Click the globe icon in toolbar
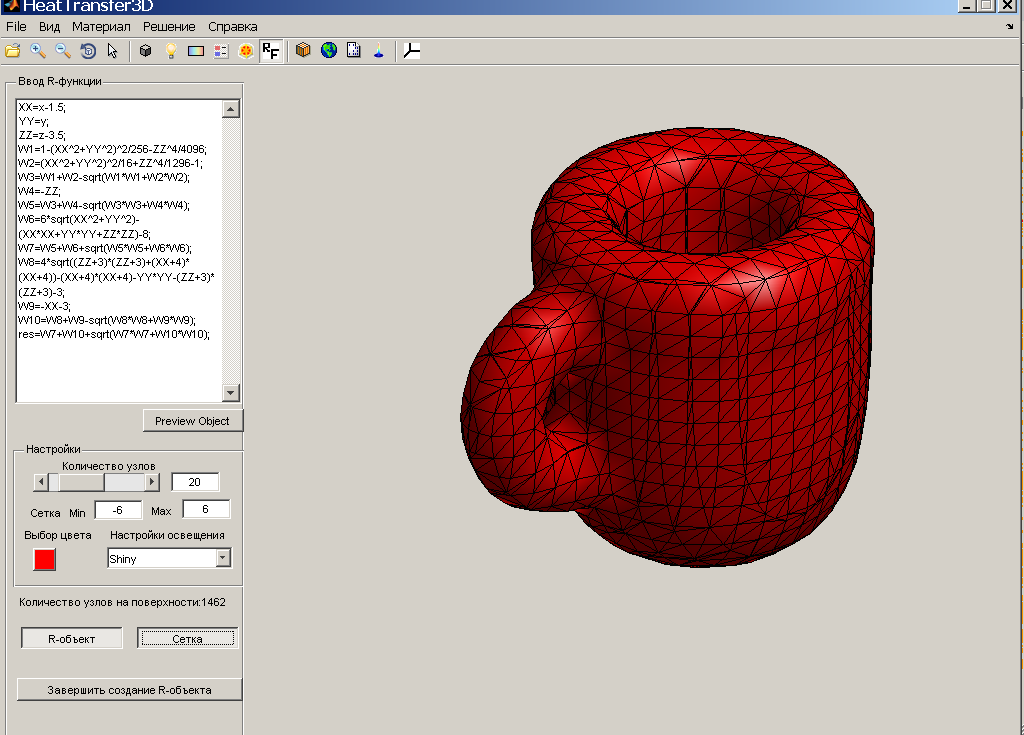Screen dimensions: 1024x735 (x=329, y=51)
